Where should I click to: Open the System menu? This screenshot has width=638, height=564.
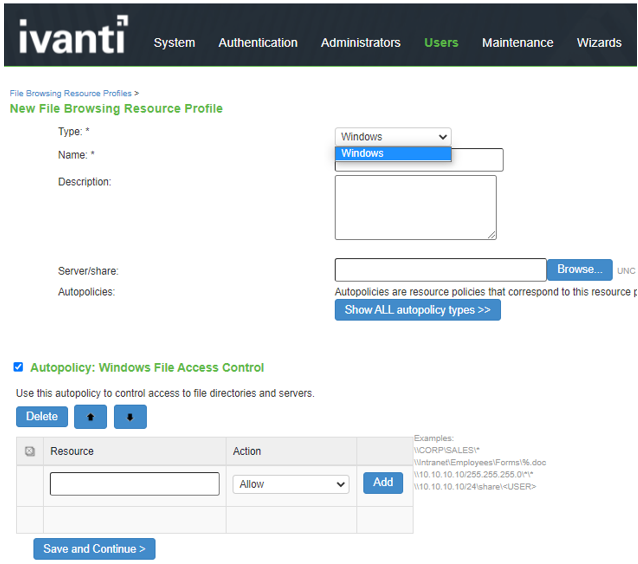[174, 43]
